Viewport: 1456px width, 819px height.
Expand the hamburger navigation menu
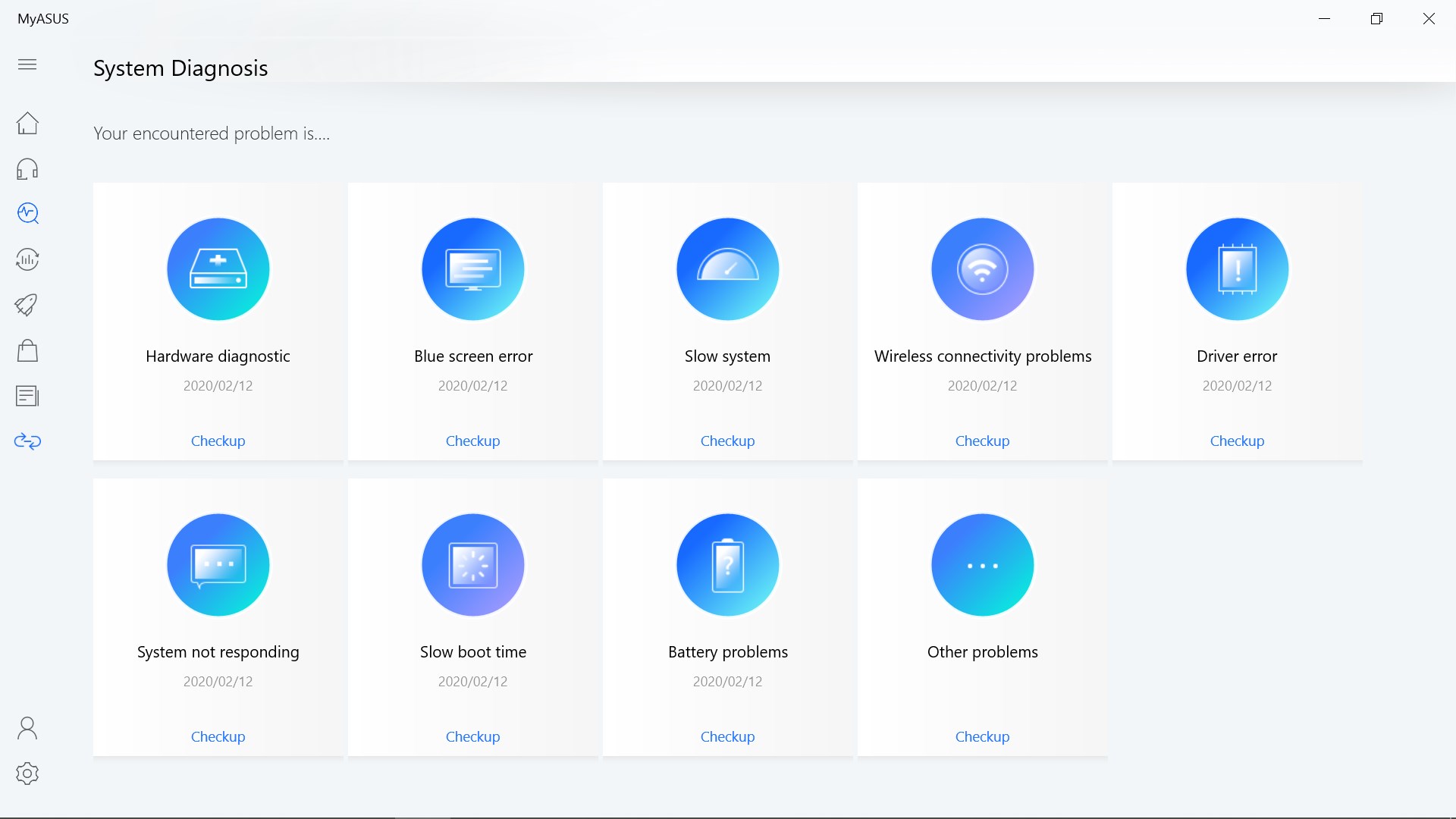(27, 64)
